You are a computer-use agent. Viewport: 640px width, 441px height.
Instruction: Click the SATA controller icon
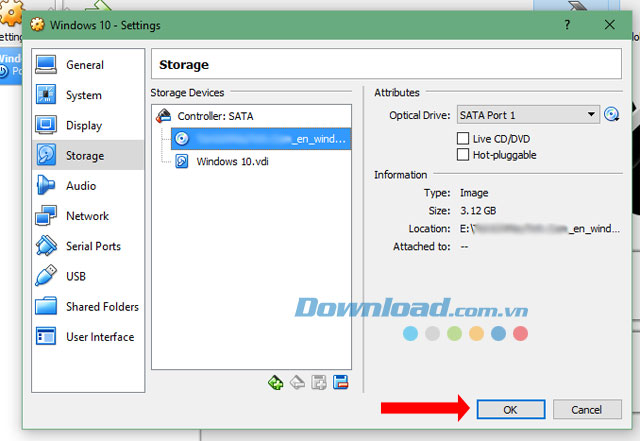coord(164,116)
